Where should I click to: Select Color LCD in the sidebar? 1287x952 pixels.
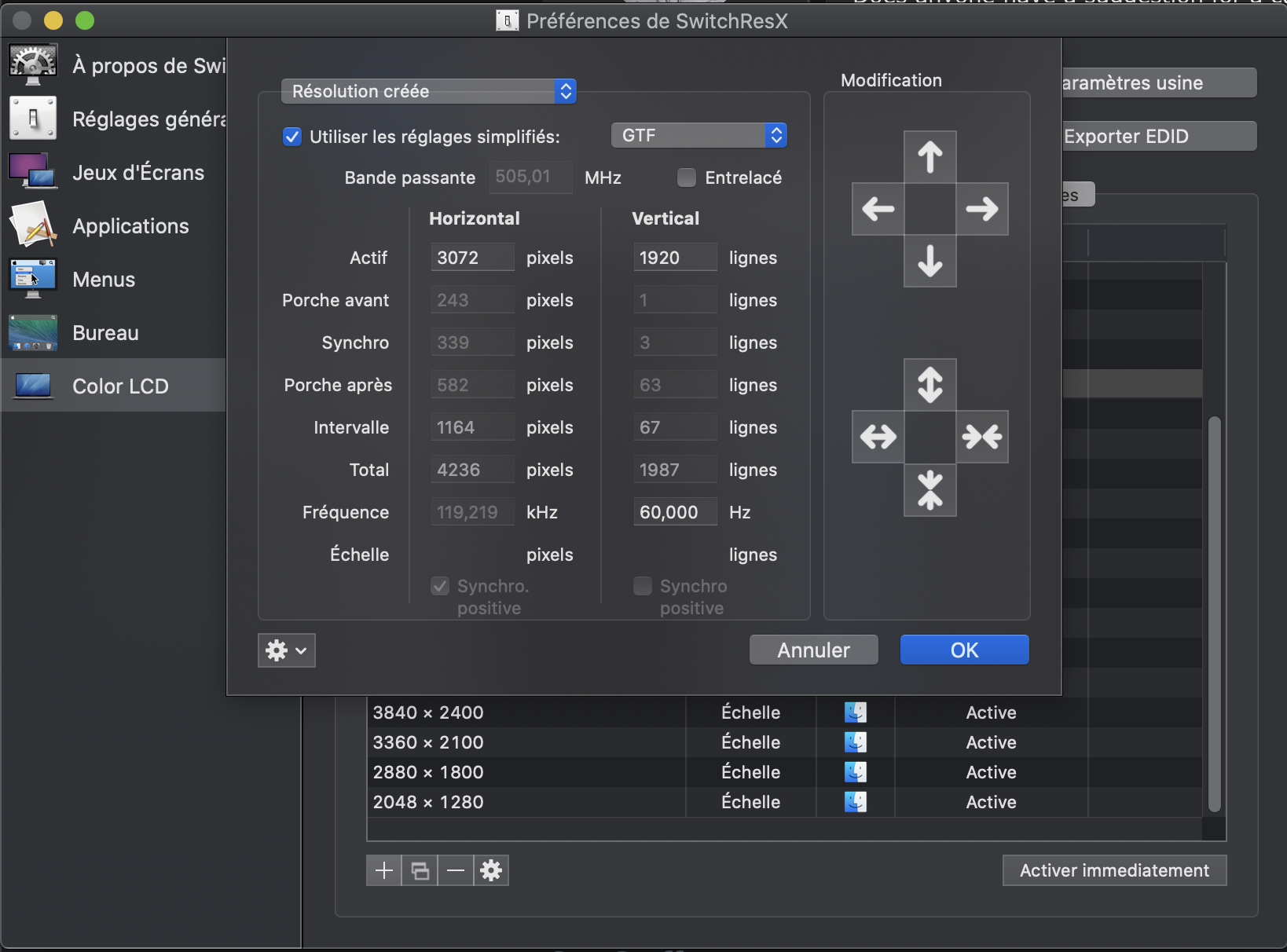click(114, 386)
